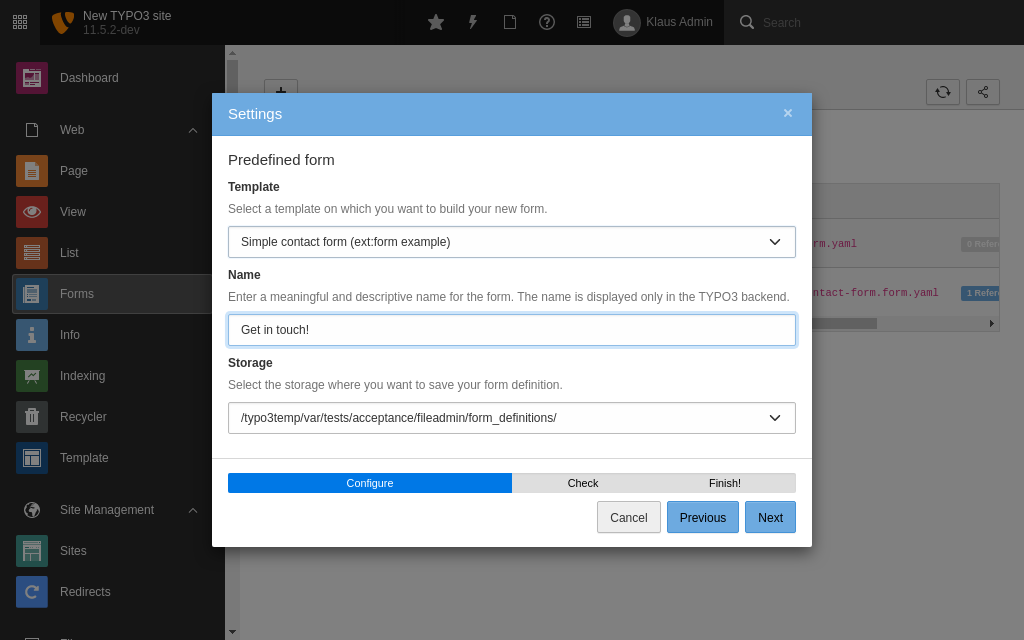Focus the form Name input field
The width and height of the screenshot is (1024, 640).
[x=512, y=330]
